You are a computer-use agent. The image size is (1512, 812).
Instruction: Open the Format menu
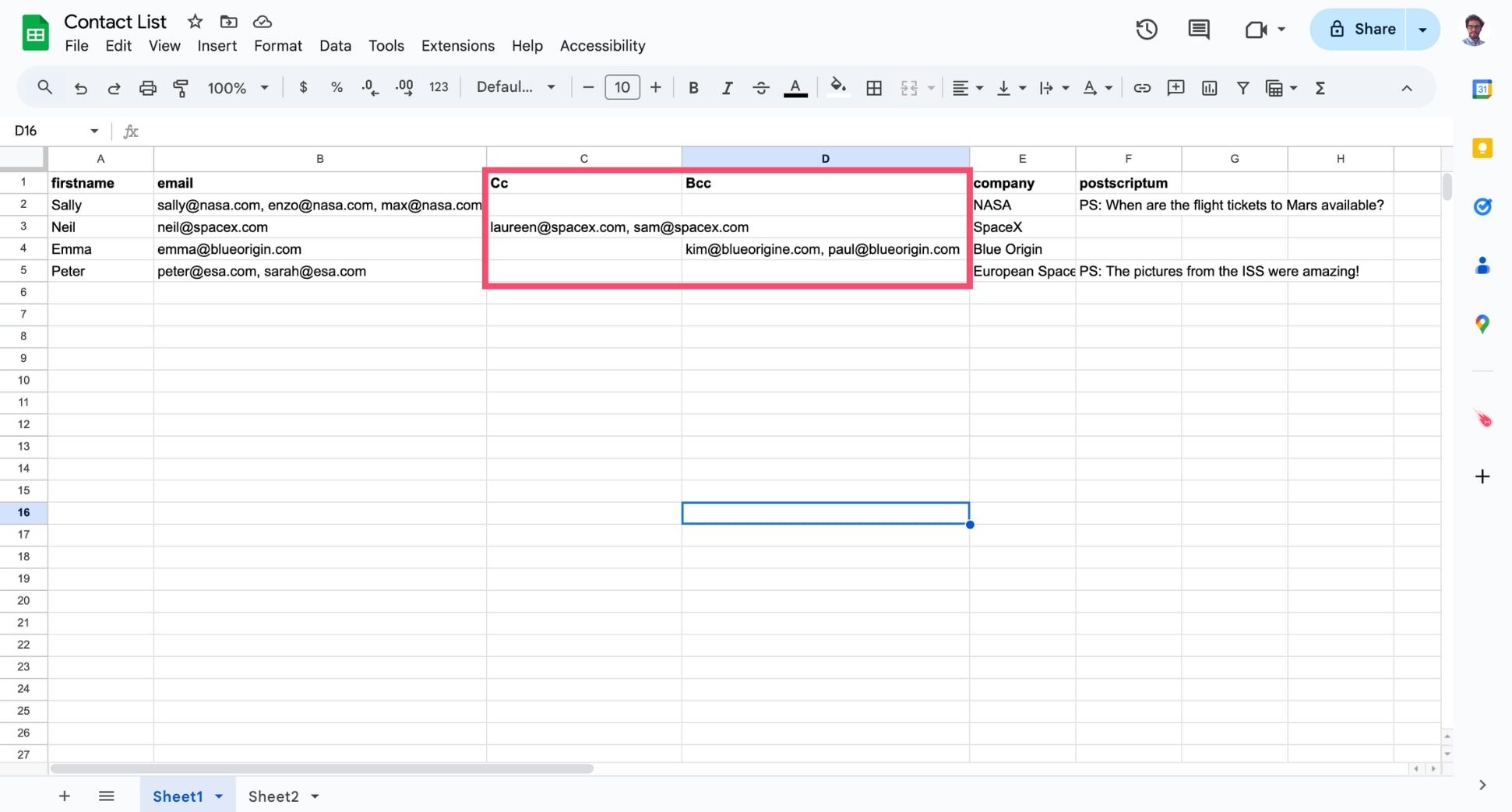pyautogui.click(x=278, y=46)
